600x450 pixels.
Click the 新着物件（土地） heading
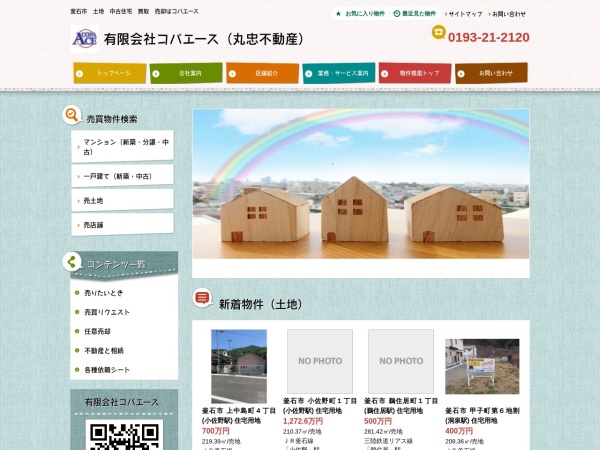[x=261, y=304]
